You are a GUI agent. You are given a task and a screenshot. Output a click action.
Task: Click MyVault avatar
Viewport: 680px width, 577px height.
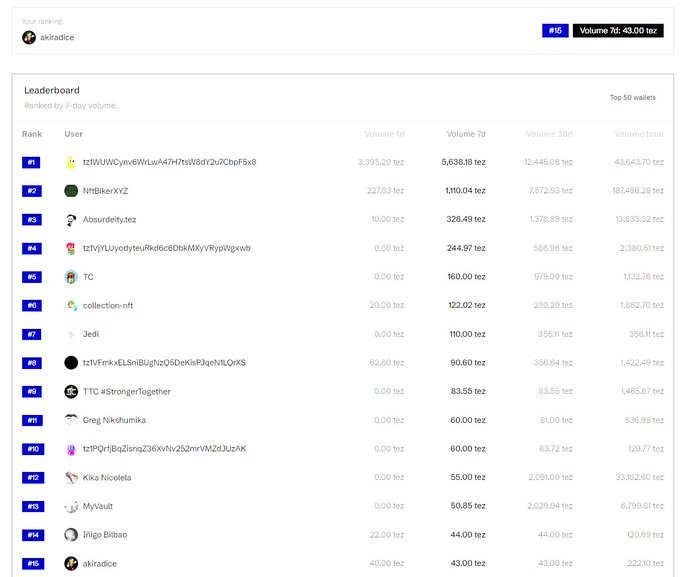[x=71, y=506]
